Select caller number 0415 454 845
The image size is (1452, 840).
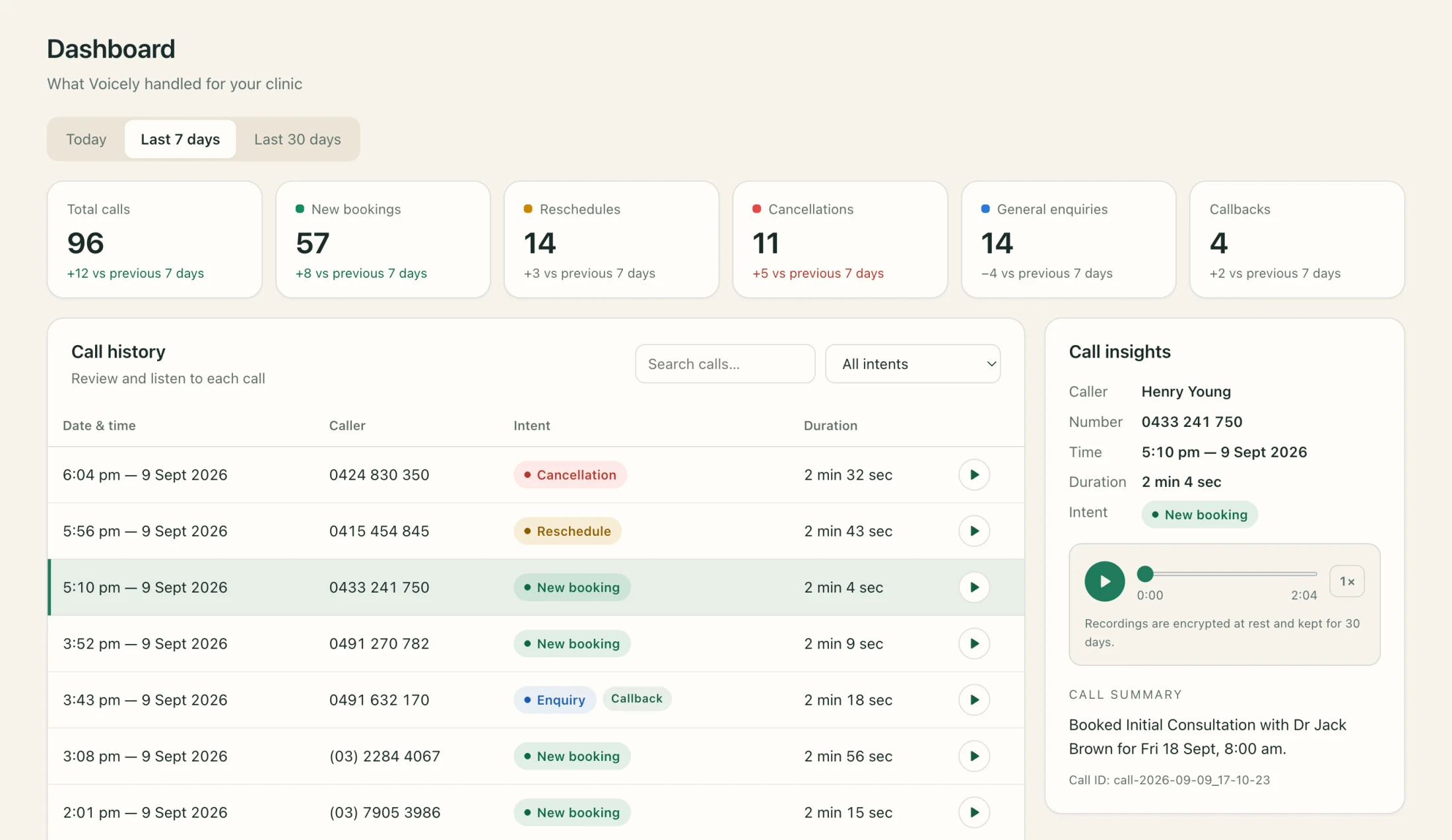click(379, 531)
